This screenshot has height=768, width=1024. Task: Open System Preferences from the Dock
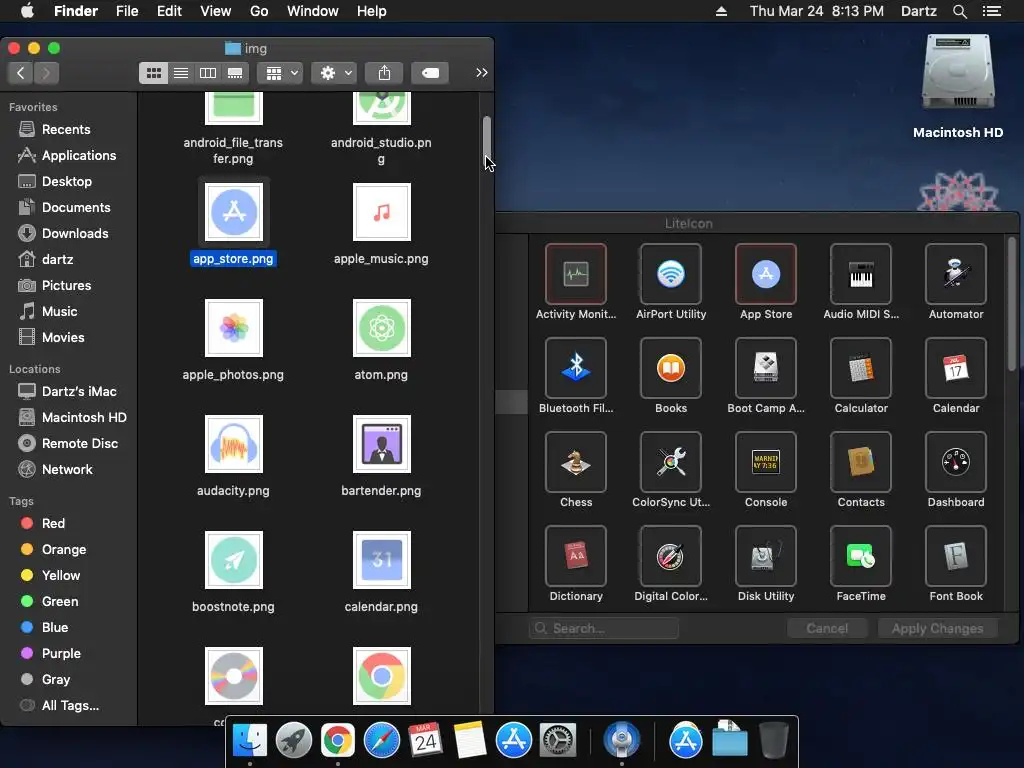pyautogui.click(x=557, y=741)
